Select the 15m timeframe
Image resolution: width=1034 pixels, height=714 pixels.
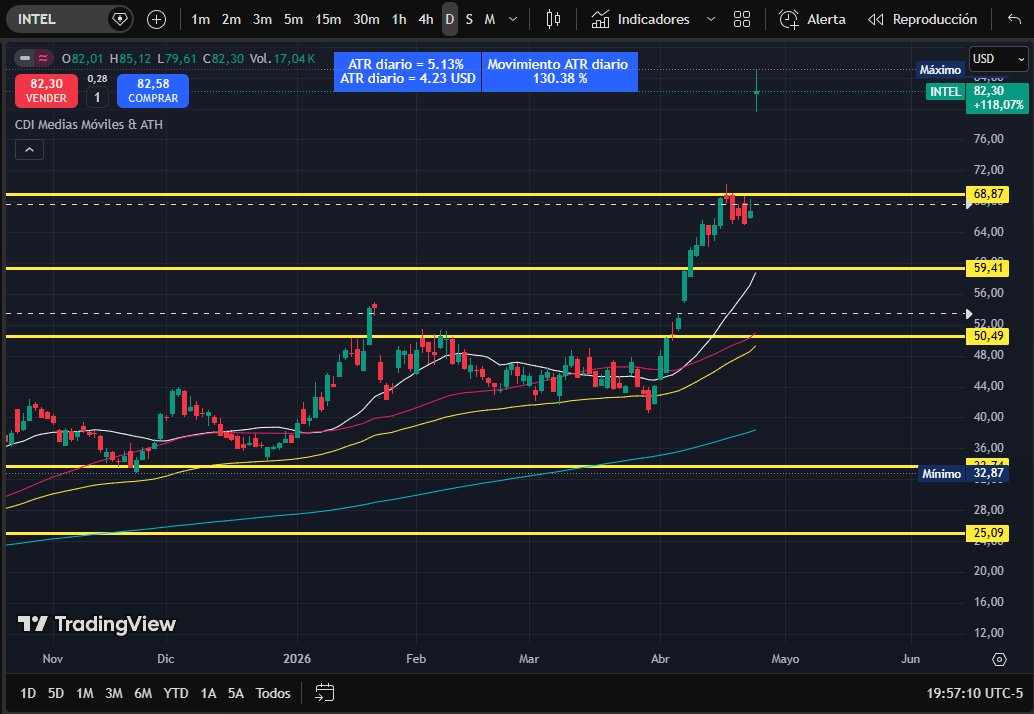[328, 20]
